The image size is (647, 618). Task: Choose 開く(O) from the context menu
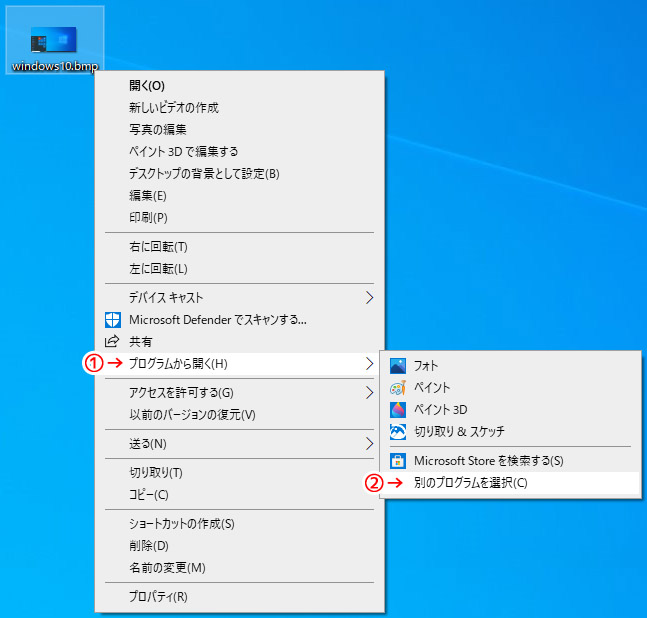[239, 86]
